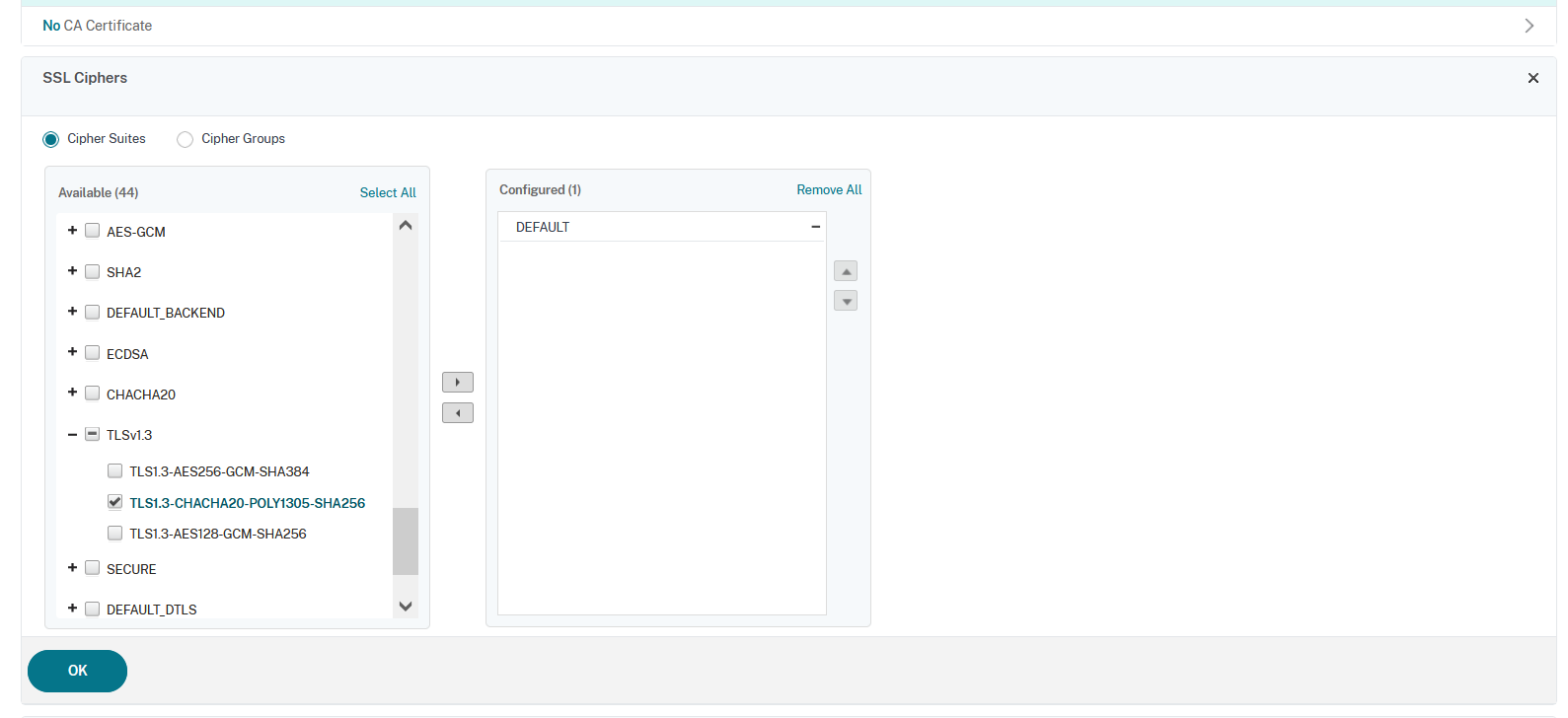The image size is (1568, 718).
Task: Move DEFAULT cipher down with arrow
Action: pyautogui.click(x=846, y=301)
